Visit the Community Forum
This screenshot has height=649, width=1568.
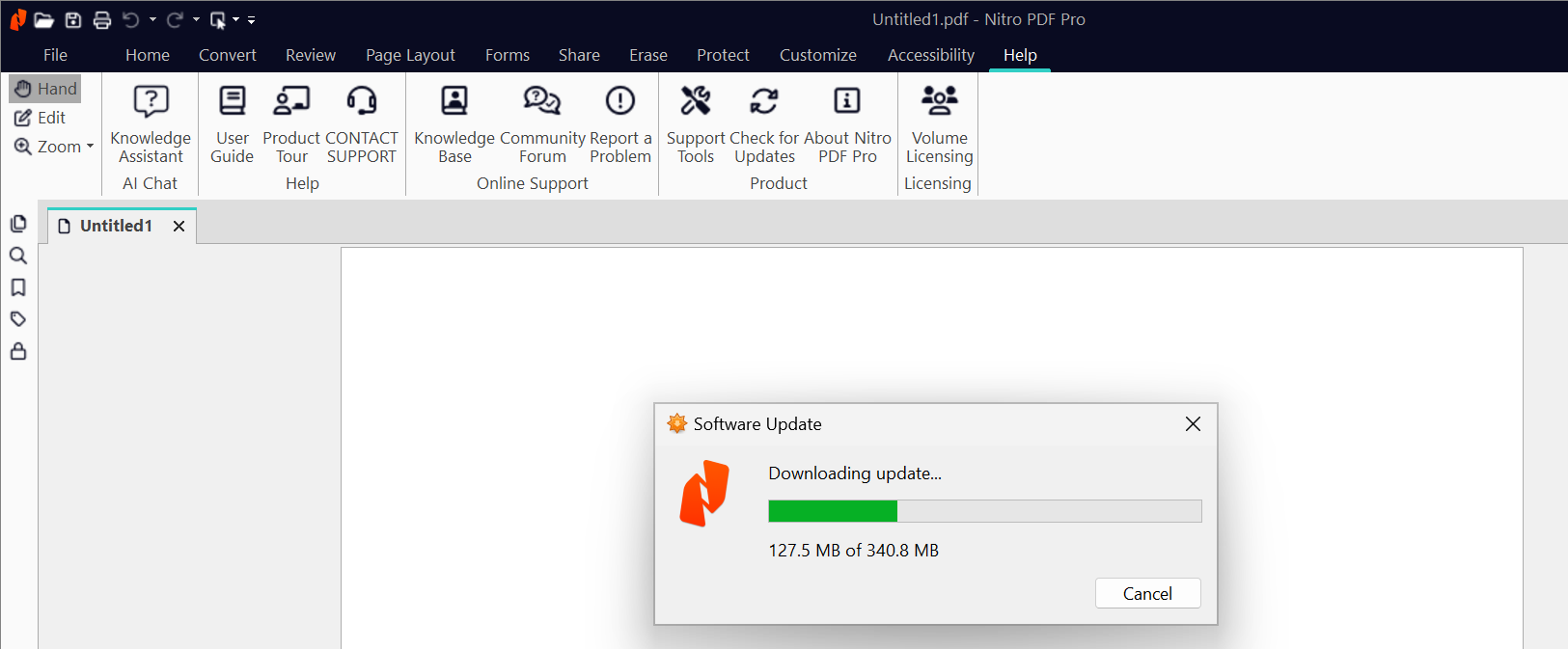click(542, 124)
